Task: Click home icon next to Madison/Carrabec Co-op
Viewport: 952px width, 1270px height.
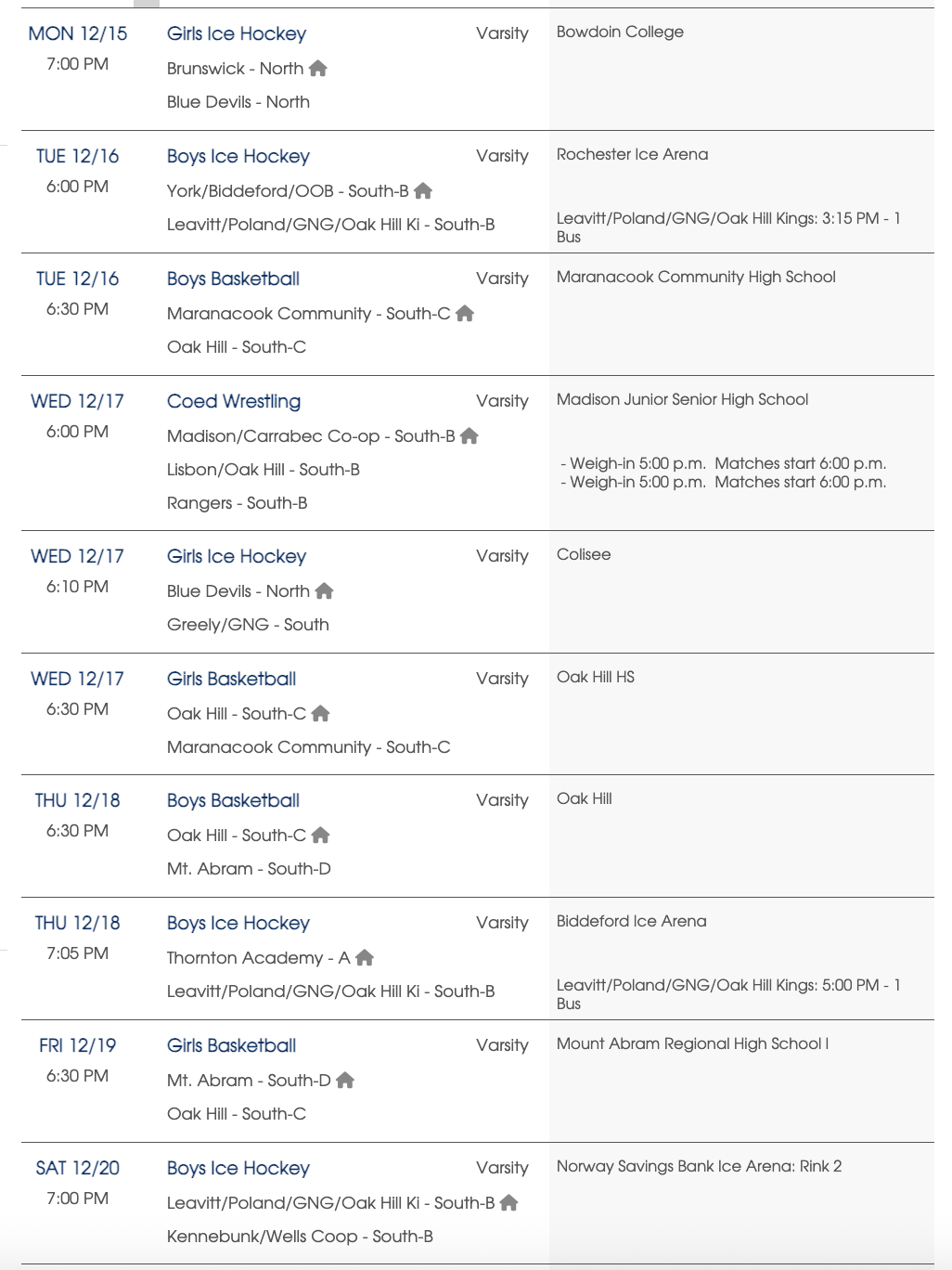Action: [x=470, y=436]
